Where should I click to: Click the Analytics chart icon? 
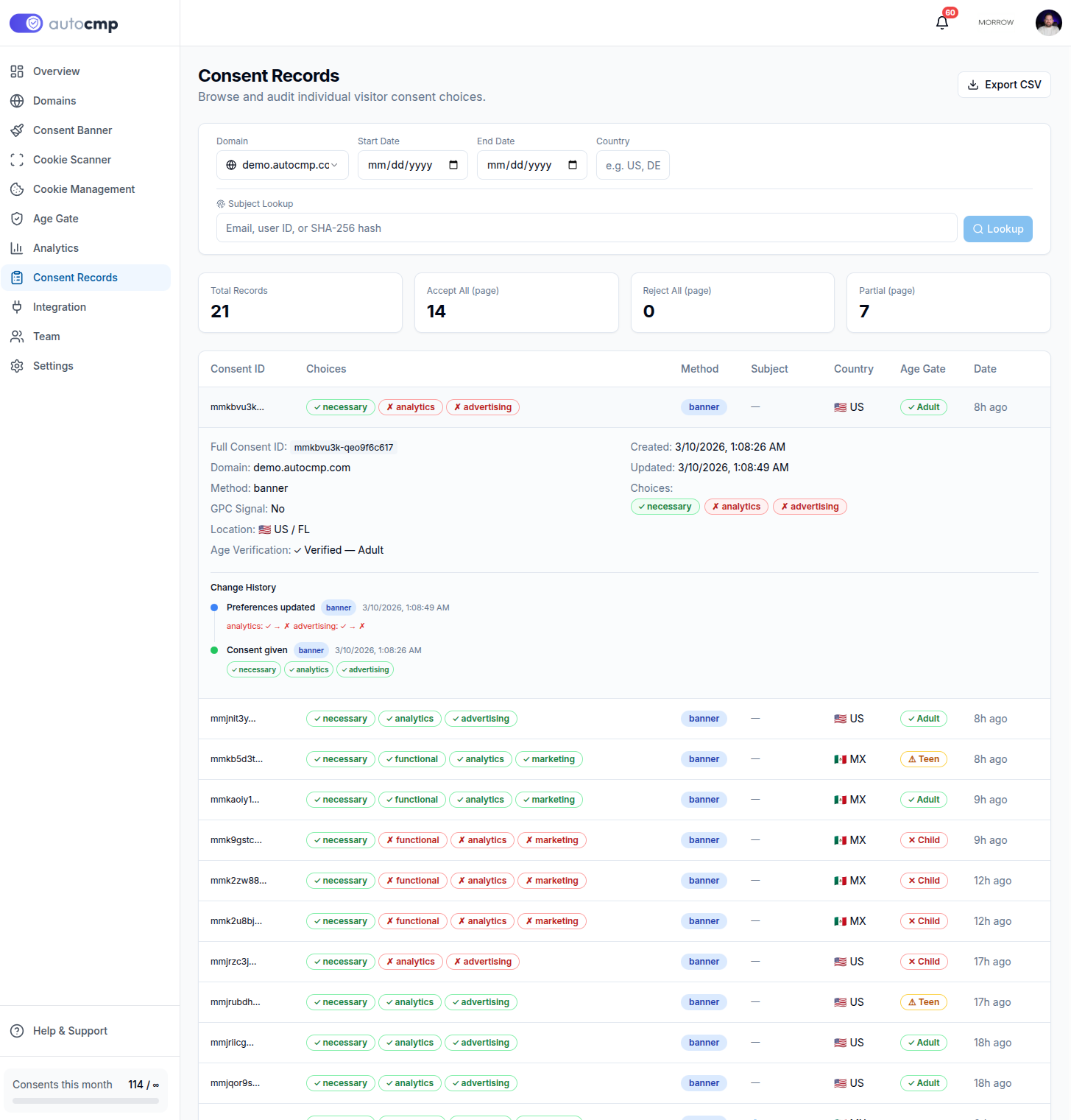tap(17, 248)
